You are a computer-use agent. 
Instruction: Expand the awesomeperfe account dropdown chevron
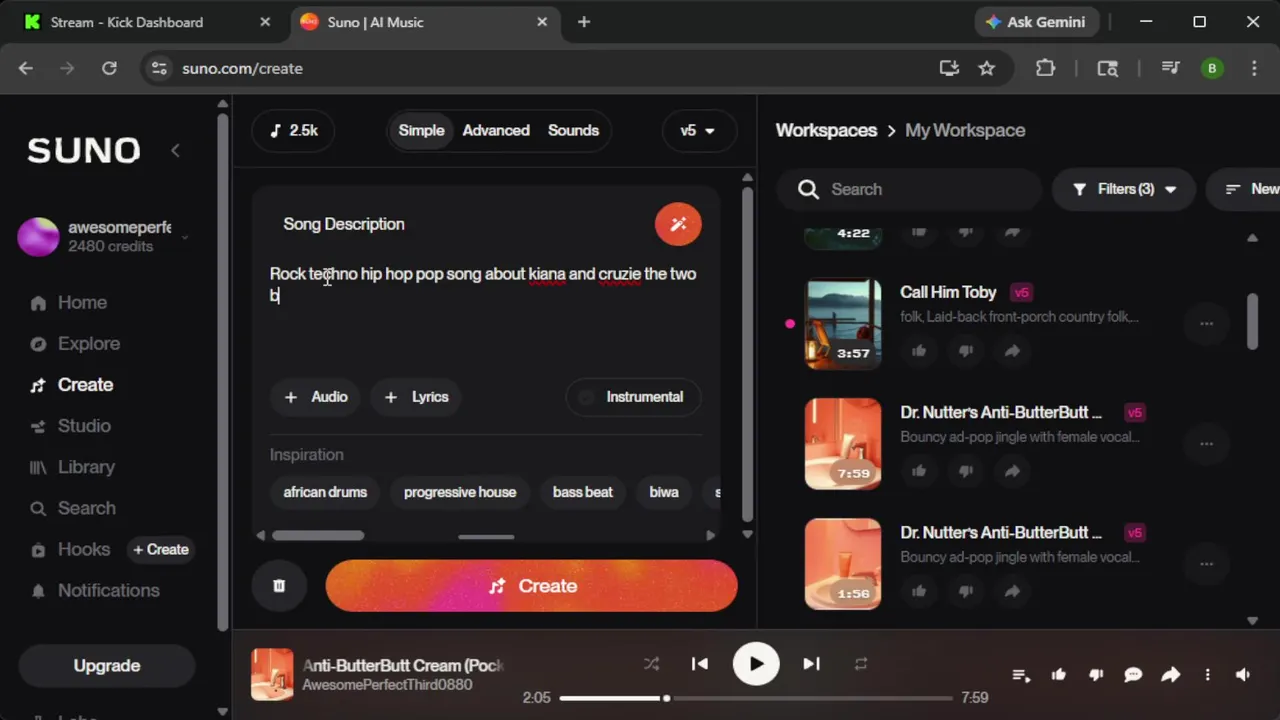click(x=185, y=237)
